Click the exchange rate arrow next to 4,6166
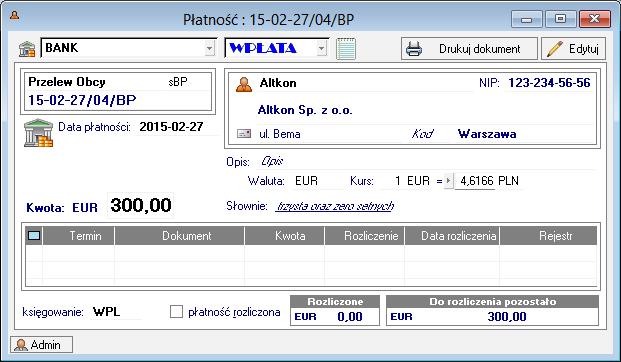The image size is (621, 362). point(448,181)
